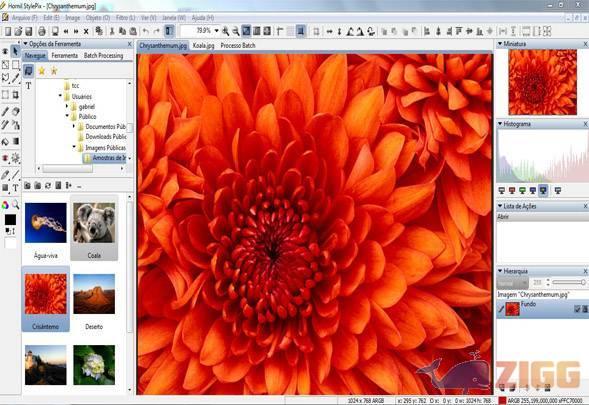Click the redo arrow in toolbar
589x405 pixels.
(x=156, y=31)
